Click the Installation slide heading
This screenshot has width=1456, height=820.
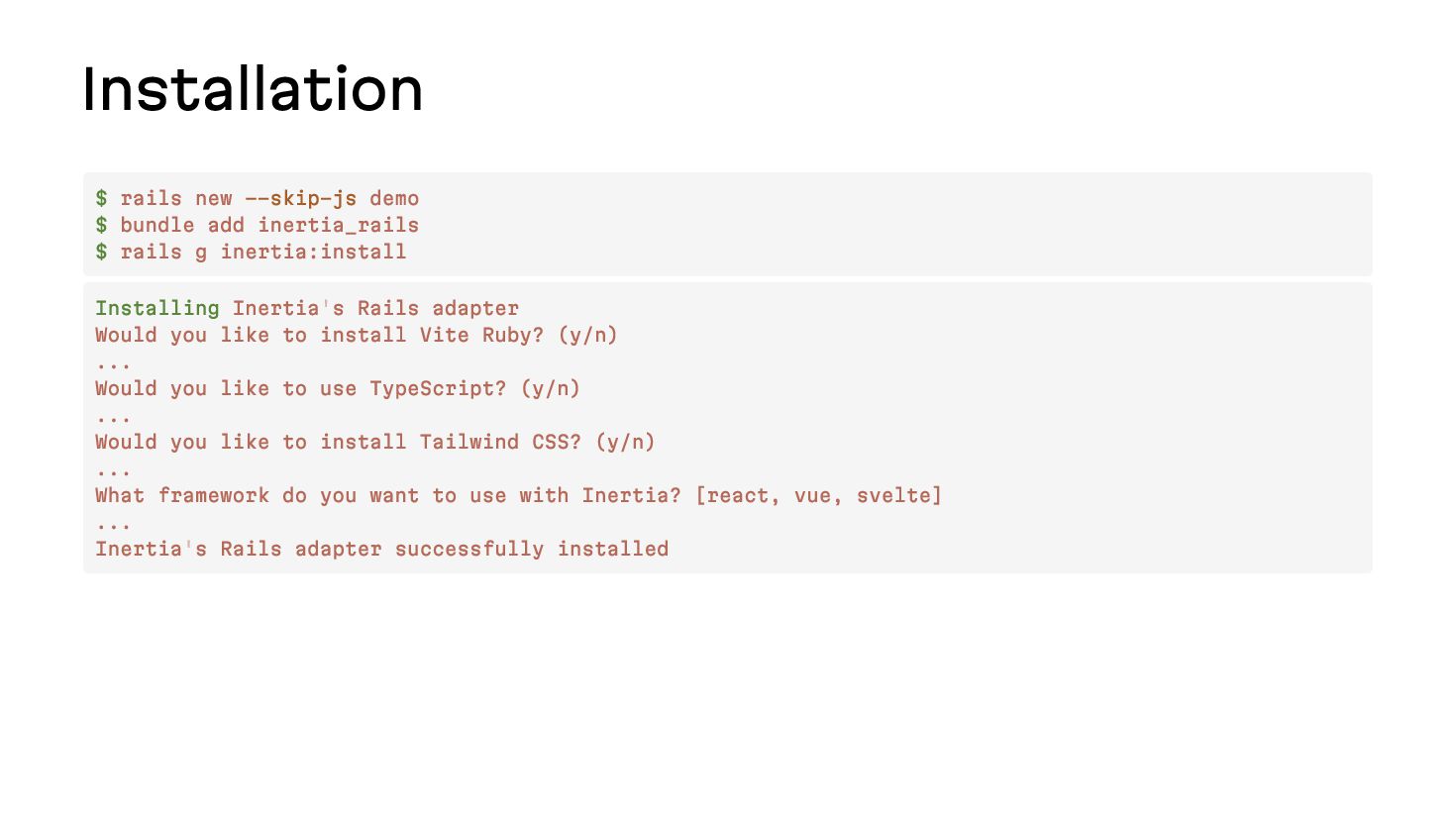(253, 89)
